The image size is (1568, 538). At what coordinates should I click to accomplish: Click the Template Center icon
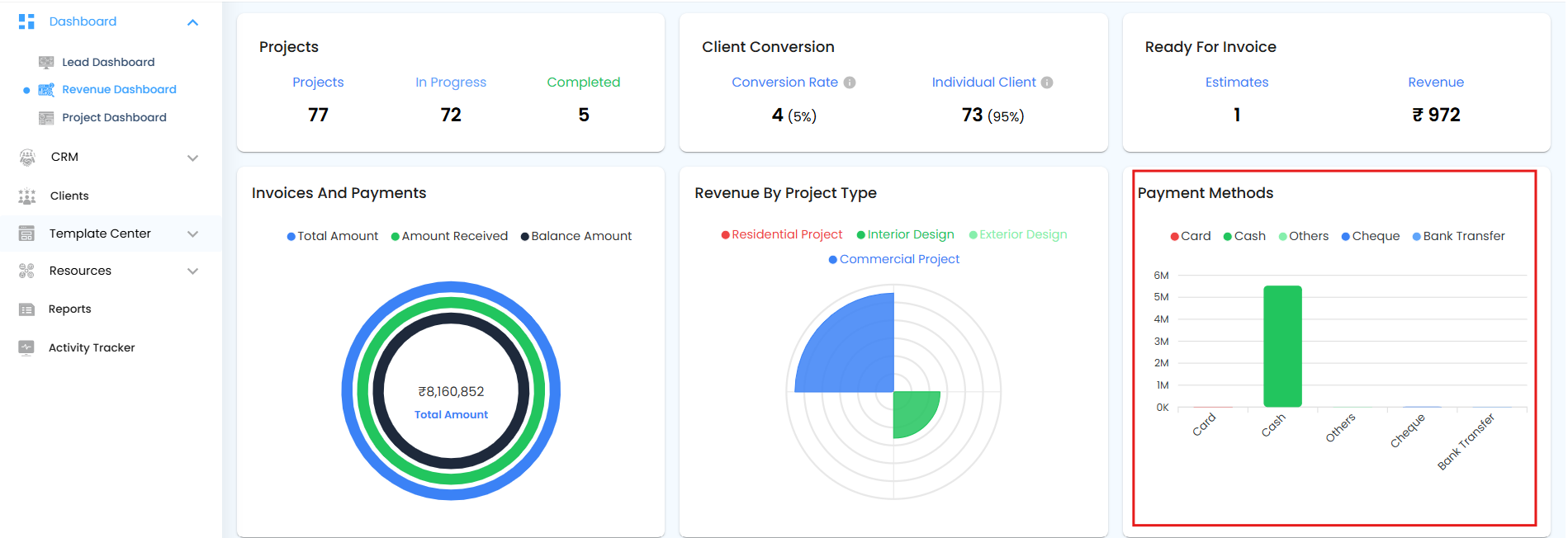26,234
